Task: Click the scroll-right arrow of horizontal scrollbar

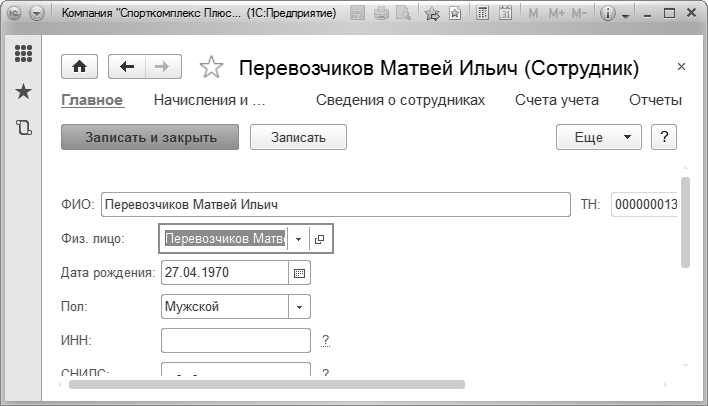Action: pos(665,384)
